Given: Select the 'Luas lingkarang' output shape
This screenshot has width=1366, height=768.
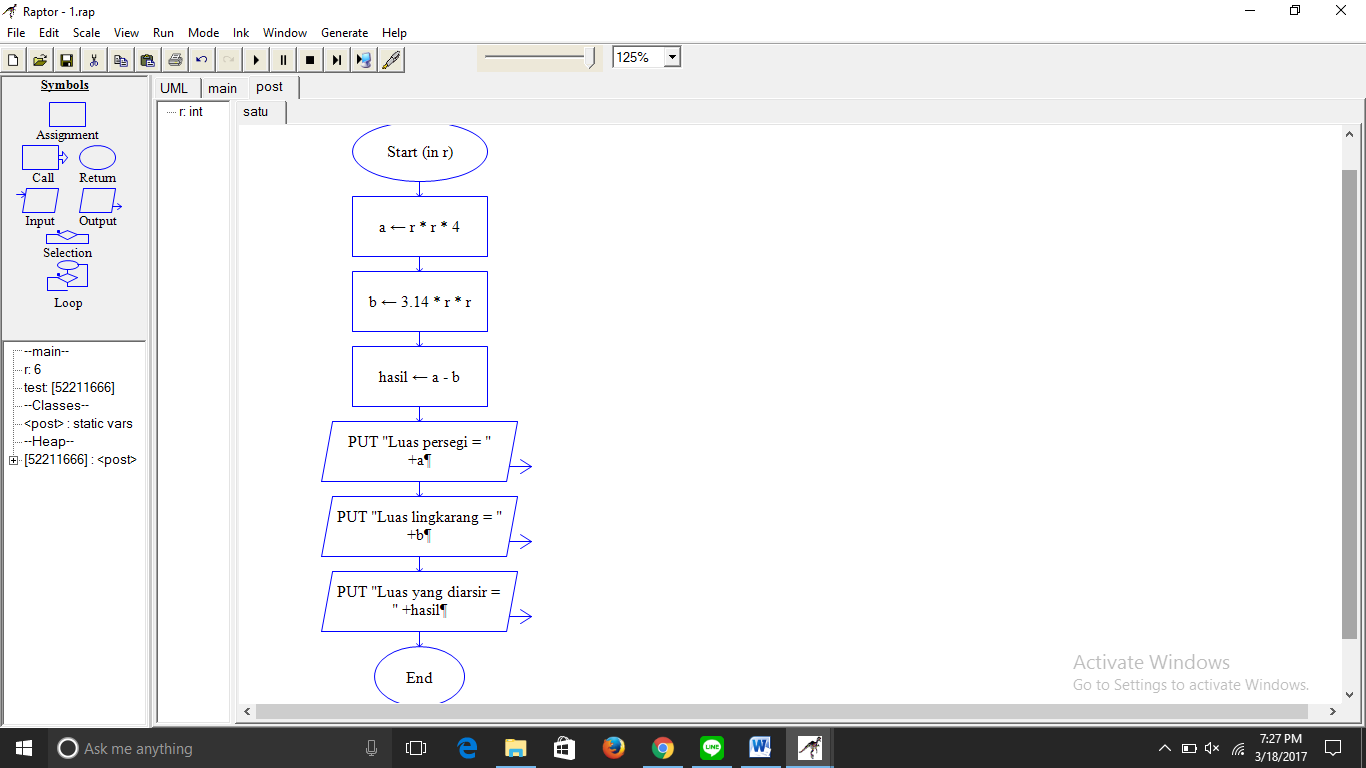Looking at the screenshot, I should (x=420, y=526).
